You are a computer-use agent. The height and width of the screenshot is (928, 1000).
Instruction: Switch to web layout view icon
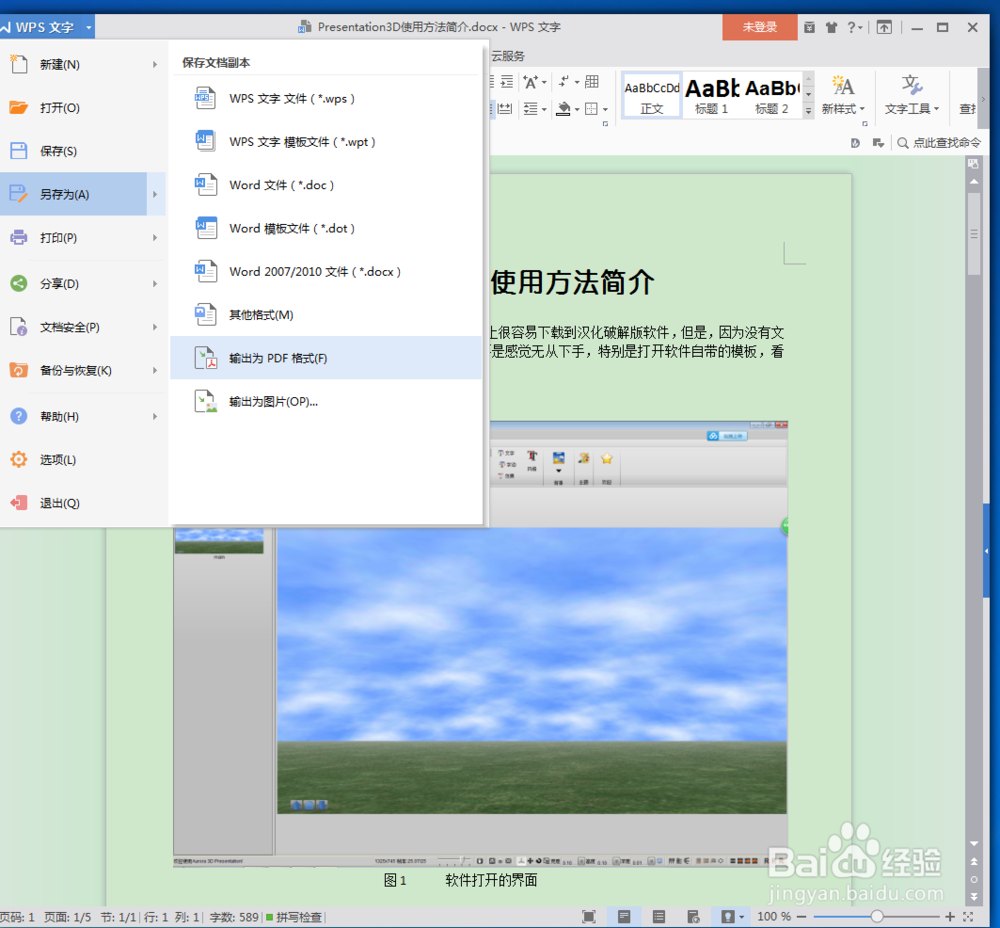[693, 917]
